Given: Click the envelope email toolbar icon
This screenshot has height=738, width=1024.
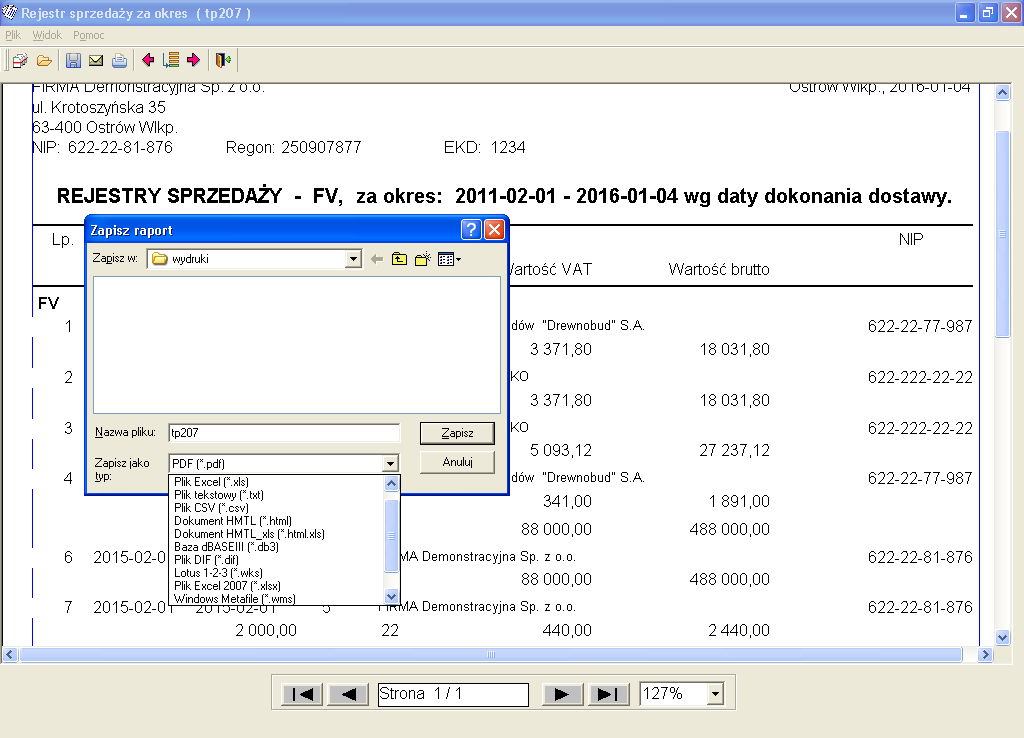Looking at the screenshot, I should [96, 61].
